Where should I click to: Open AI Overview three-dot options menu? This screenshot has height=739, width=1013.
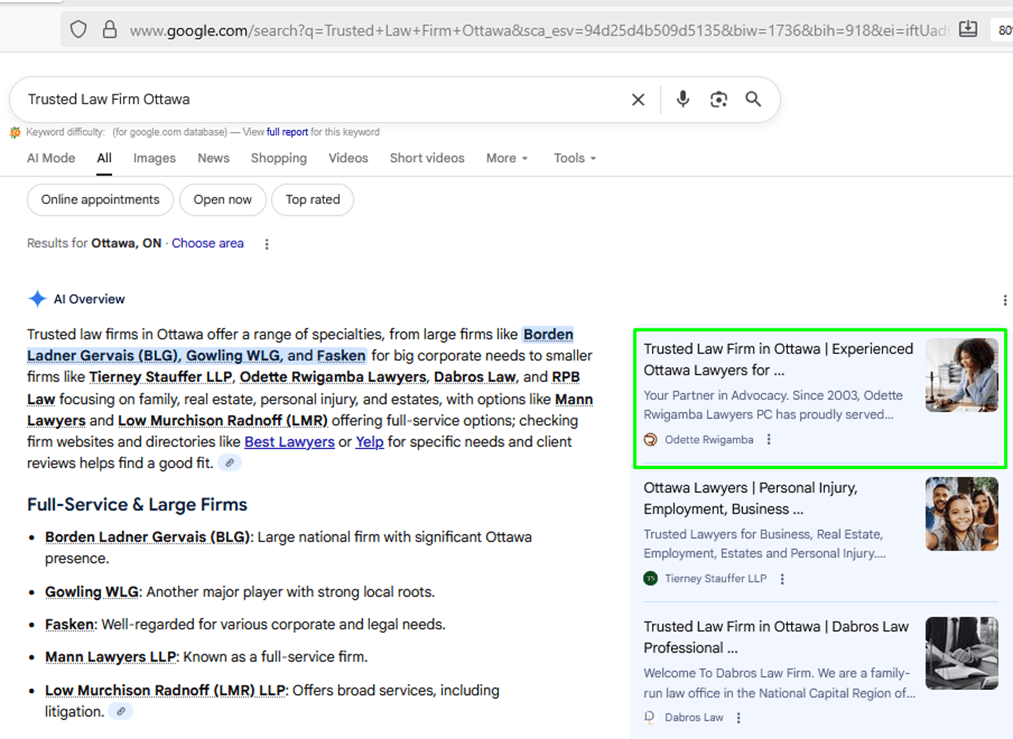point(1004,300)
